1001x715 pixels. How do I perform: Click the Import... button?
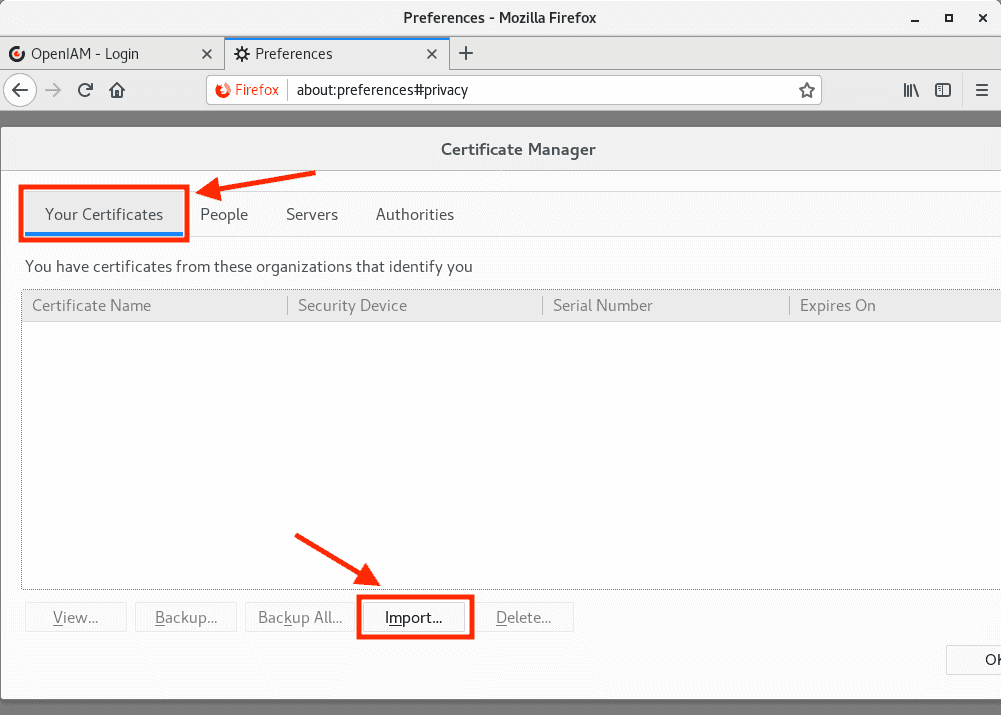tap(414, 618)
